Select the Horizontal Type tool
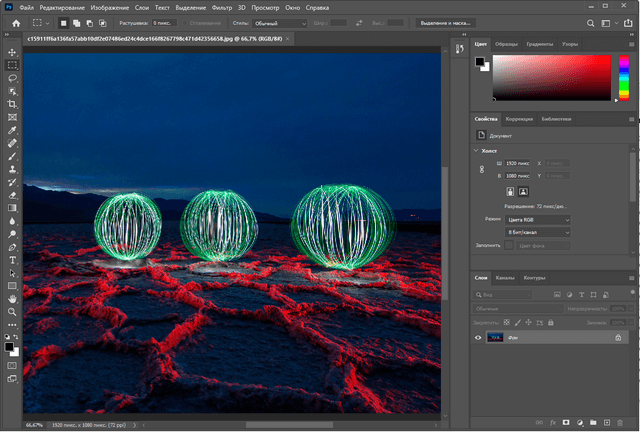The width and height of the screenshot is (640, 432). (12, 259)
